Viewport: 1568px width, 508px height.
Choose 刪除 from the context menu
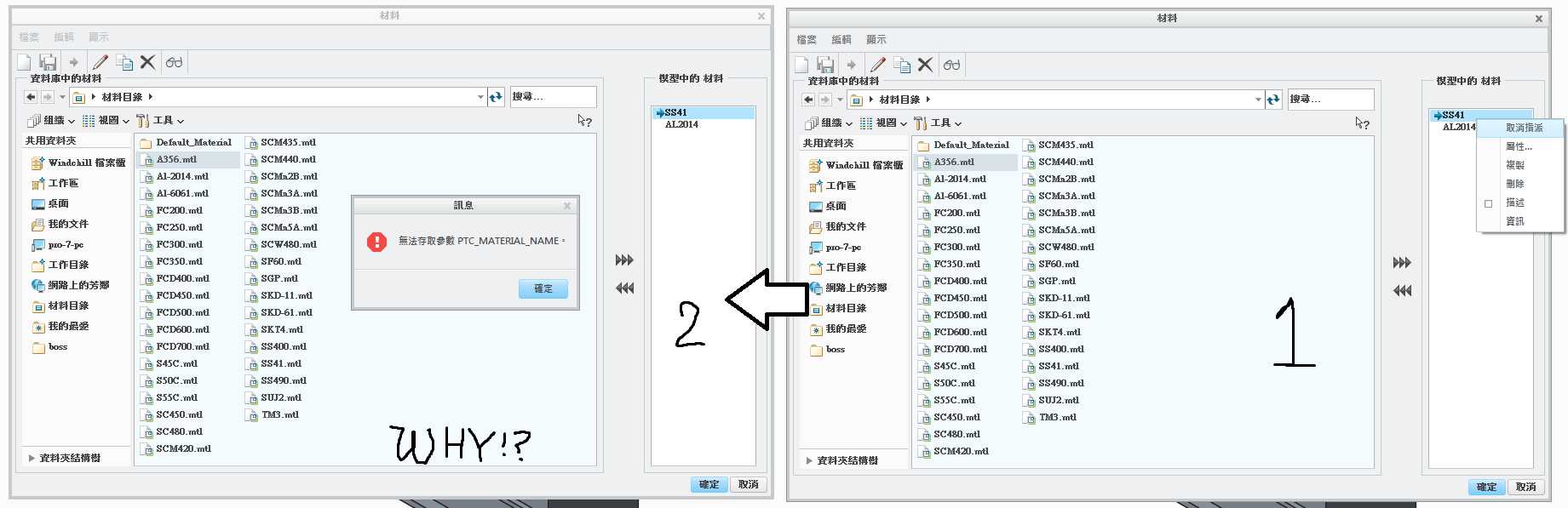1521,184
